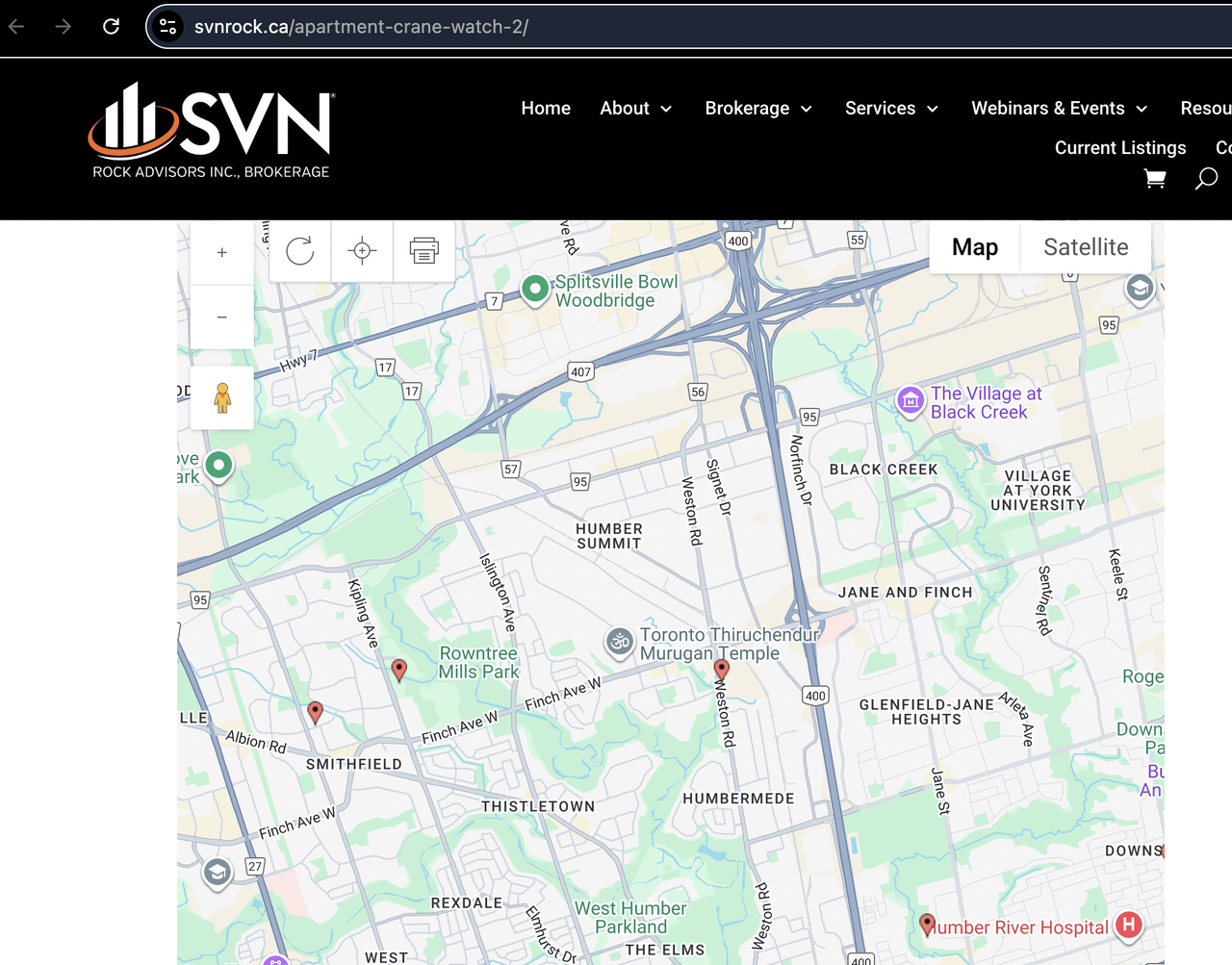Zoom out on the map
Viewport: 1232px width, 965px height.
coord(222,317)
